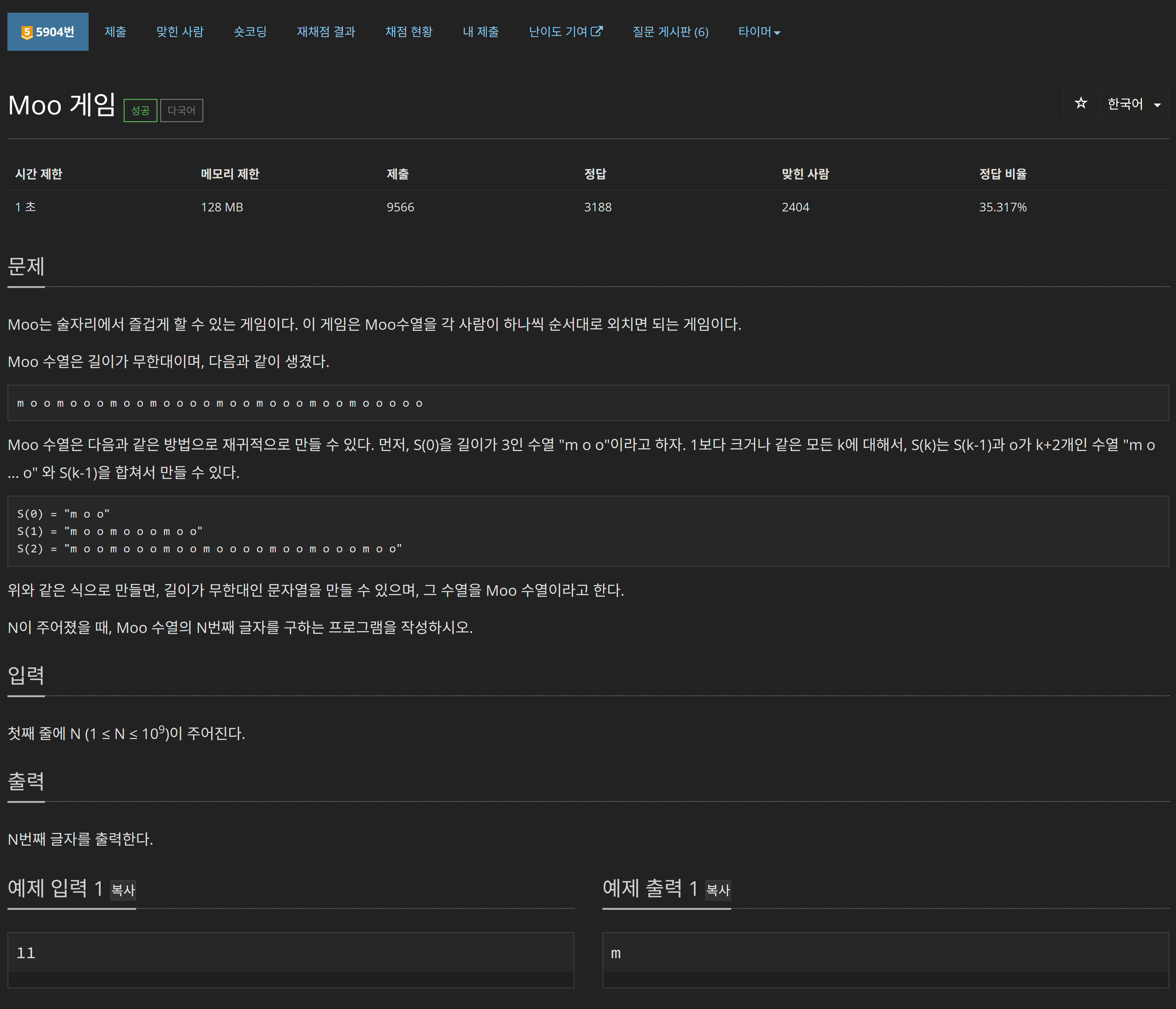Click the tier 5 badge icon
The width and height of the screenshot is (1176, 1009).
tap(26, 32)
